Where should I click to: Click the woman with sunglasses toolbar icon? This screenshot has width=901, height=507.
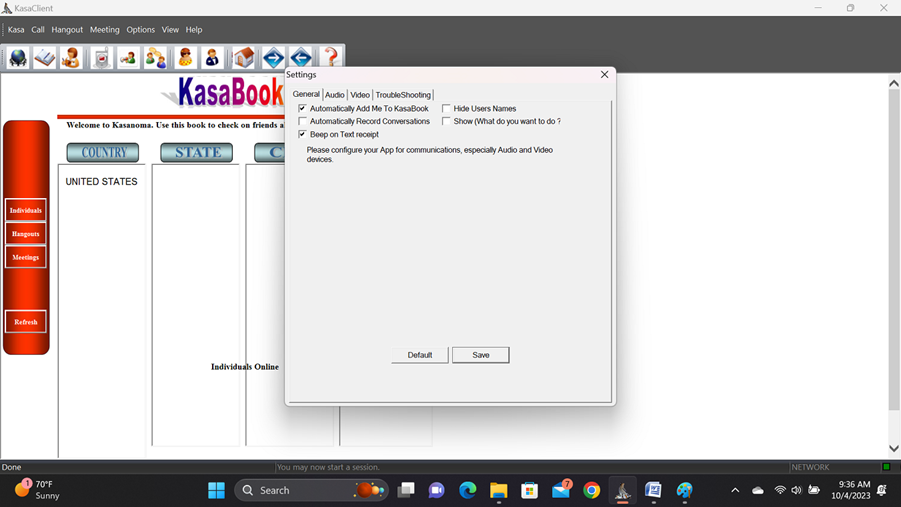(x=186, y=57)
